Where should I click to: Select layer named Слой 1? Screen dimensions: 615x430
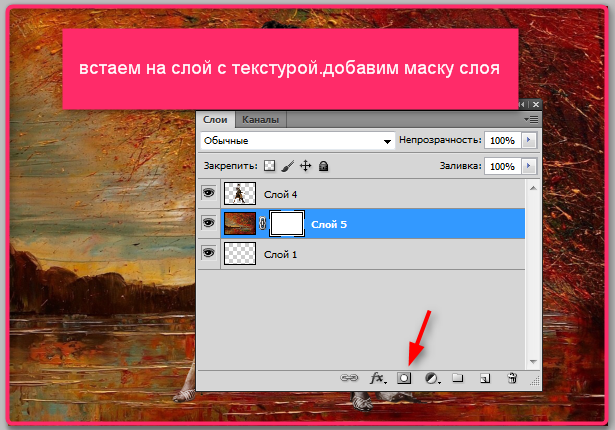[x=280, y=255]
